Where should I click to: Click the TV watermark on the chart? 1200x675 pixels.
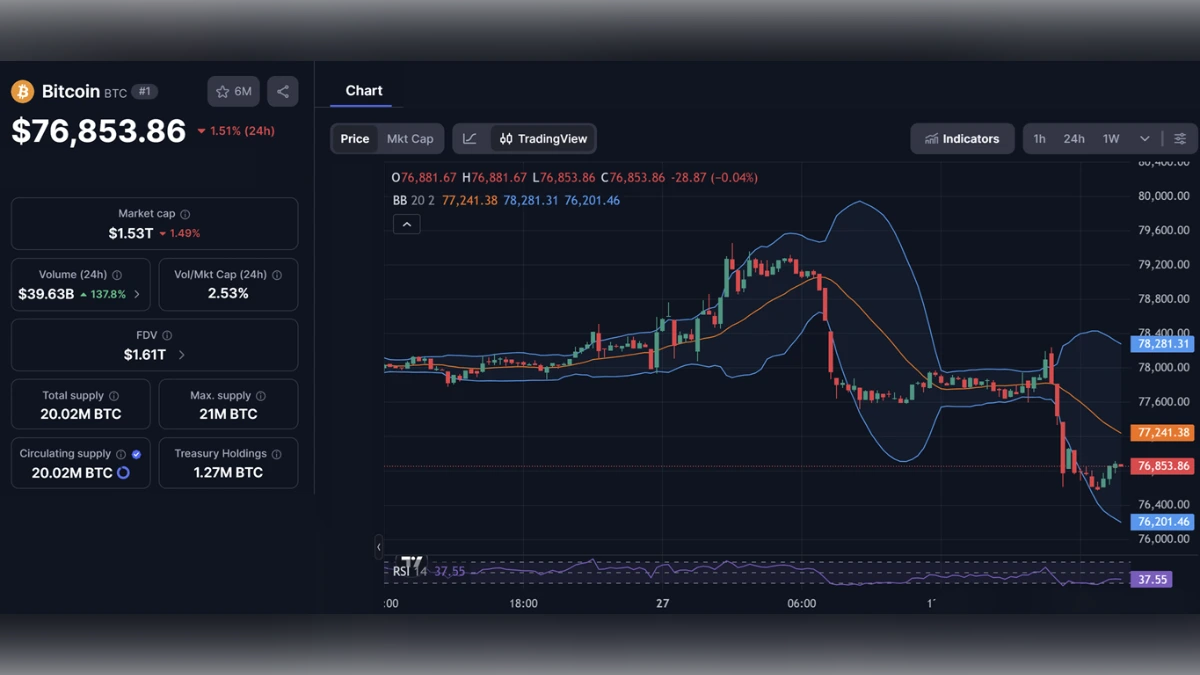click(x=412, y=563)
